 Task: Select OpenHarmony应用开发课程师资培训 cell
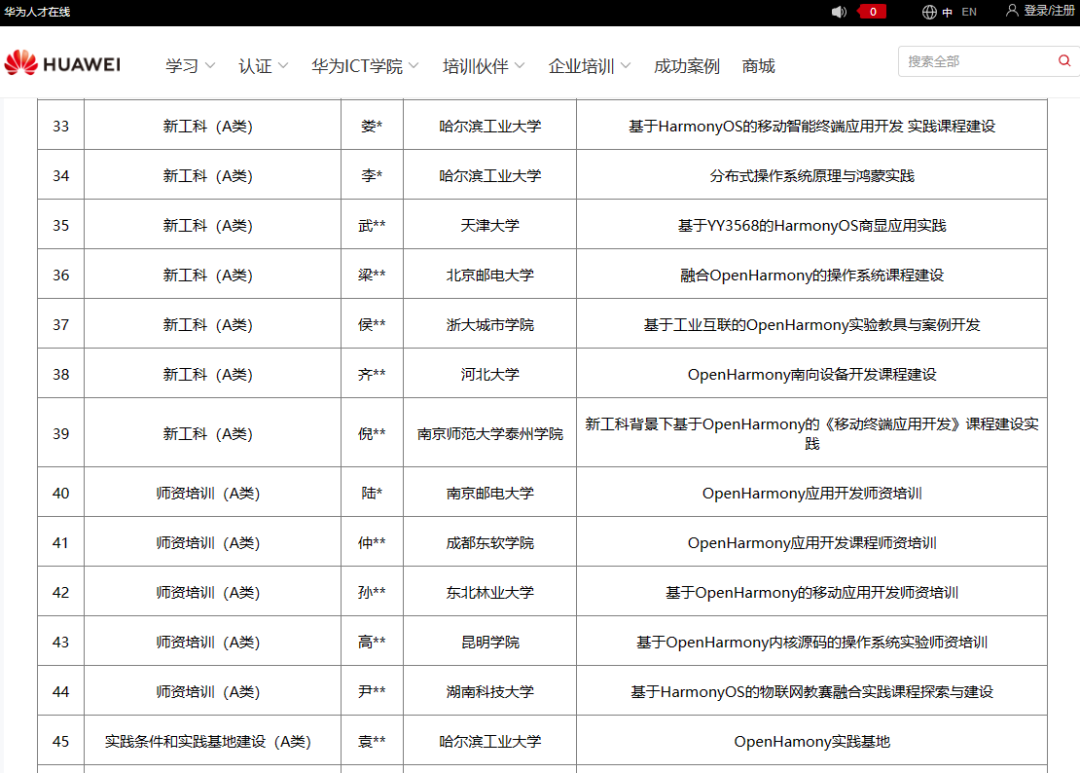tap(812, 542)
